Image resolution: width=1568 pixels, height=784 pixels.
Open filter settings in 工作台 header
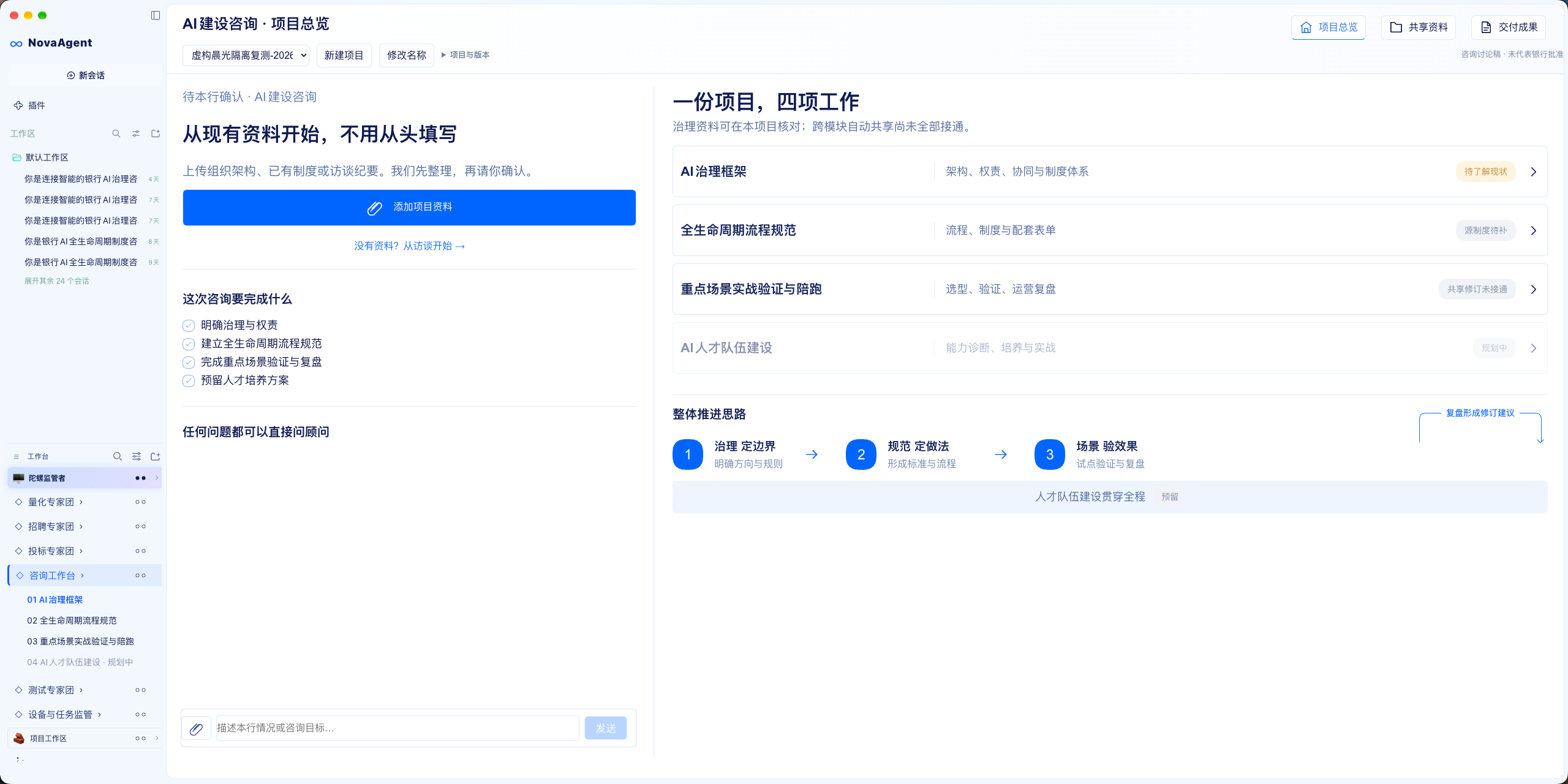pyautogui.click(x=137, y=456)
